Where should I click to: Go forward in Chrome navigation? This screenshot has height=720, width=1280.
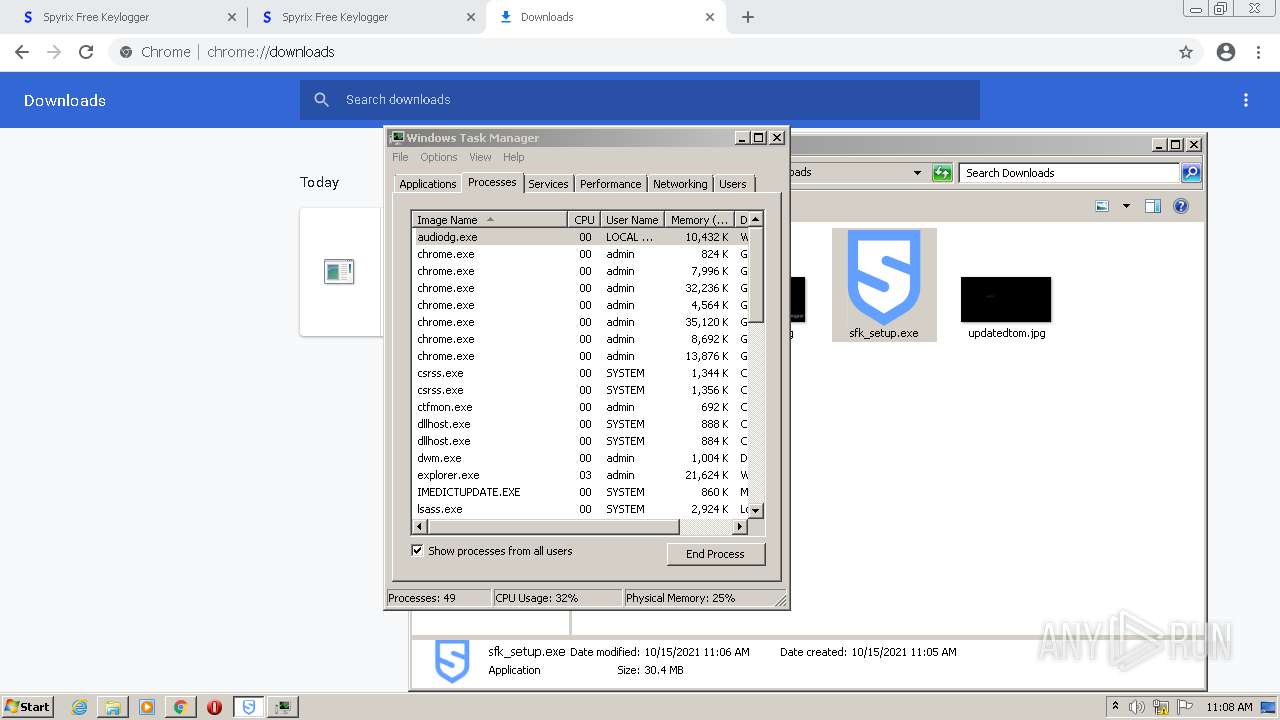[x=54, y=52]
